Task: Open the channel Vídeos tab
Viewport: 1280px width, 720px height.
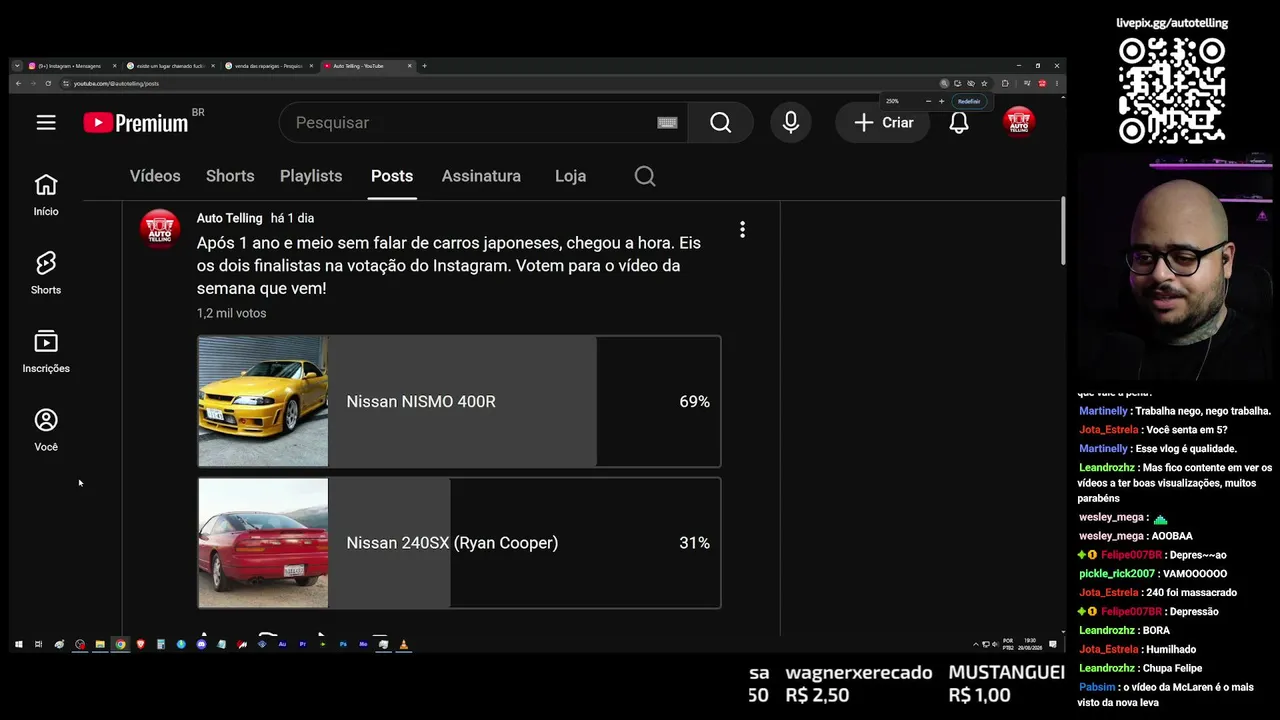Action: [x=155, y=176]
